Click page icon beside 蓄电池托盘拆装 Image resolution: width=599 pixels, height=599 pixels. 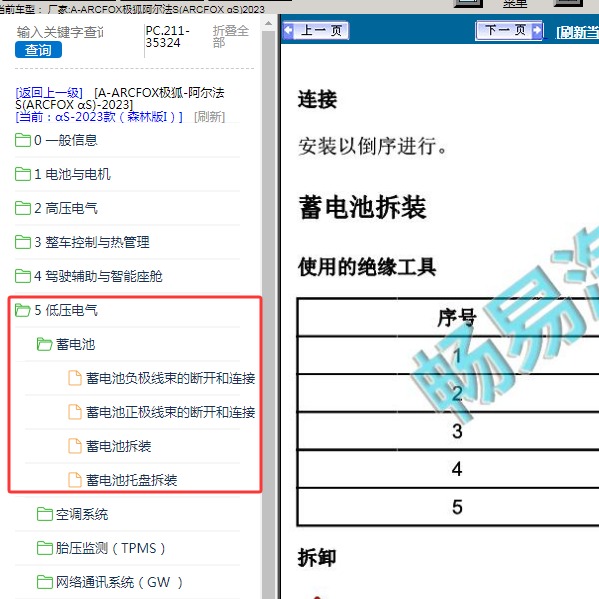[x=75, y=480]
